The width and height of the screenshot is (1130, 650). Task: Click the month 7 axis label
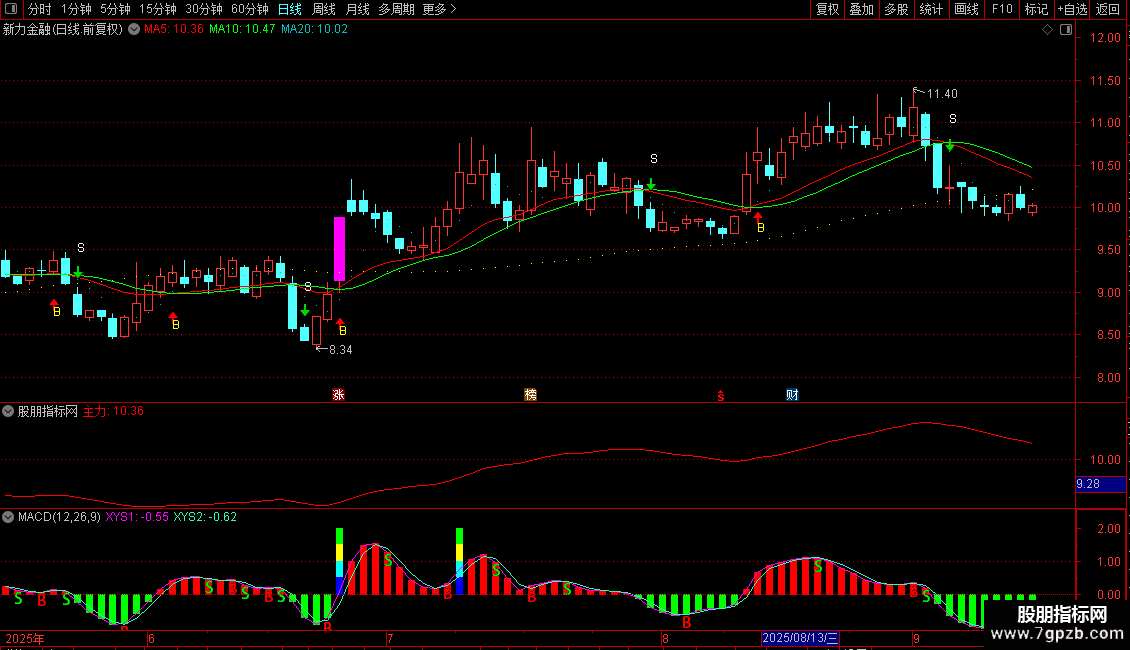390,638
